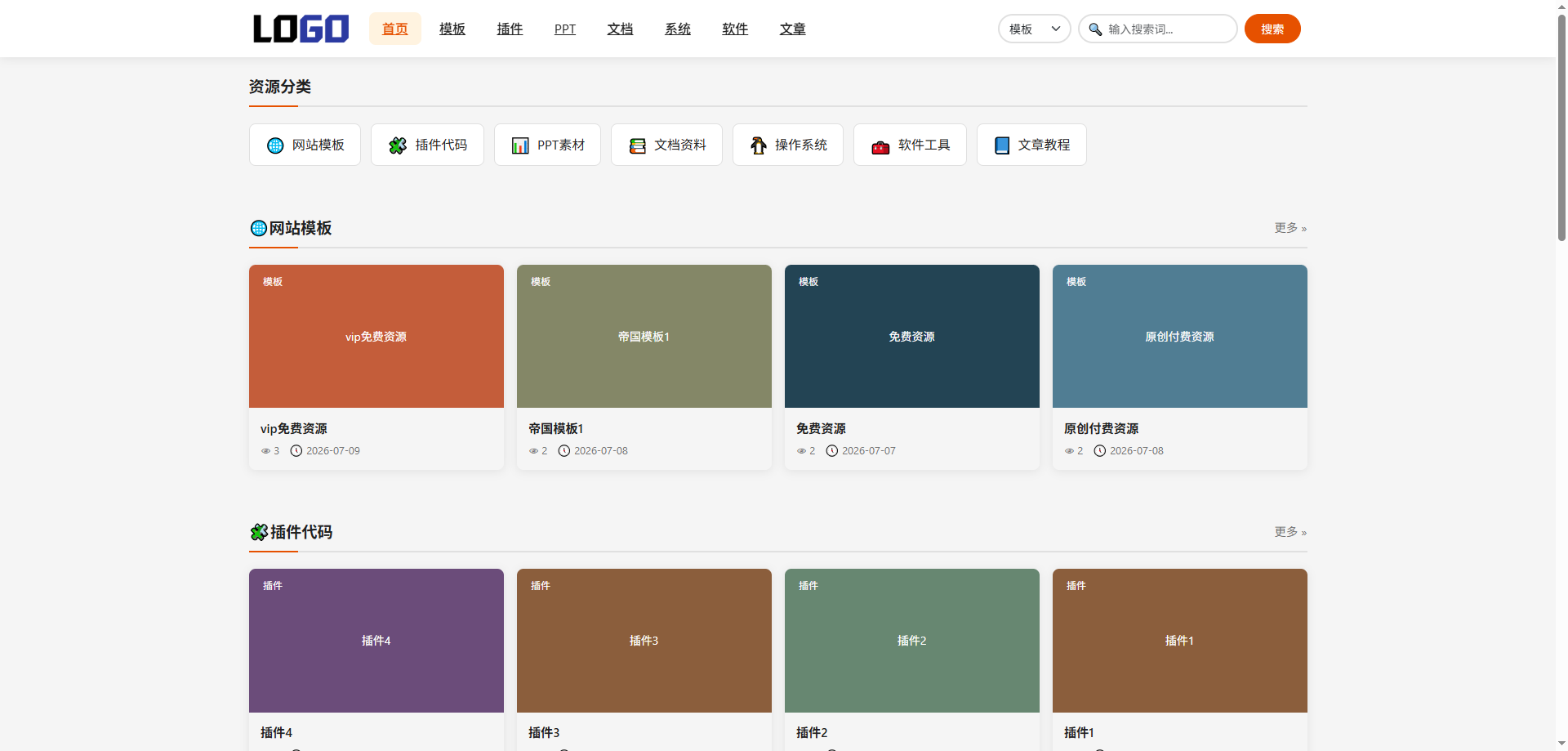Click the eye icon under 免费资源 title
The image size is (1568, 751).
pos(801,451)
